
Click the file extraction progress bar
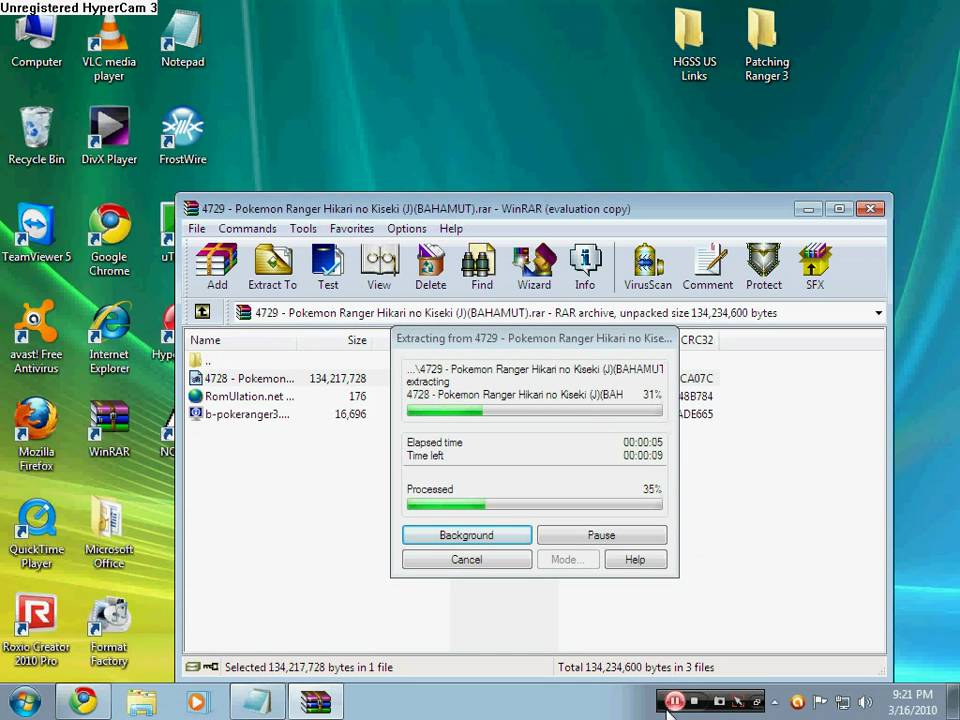[x=534, y=411]
